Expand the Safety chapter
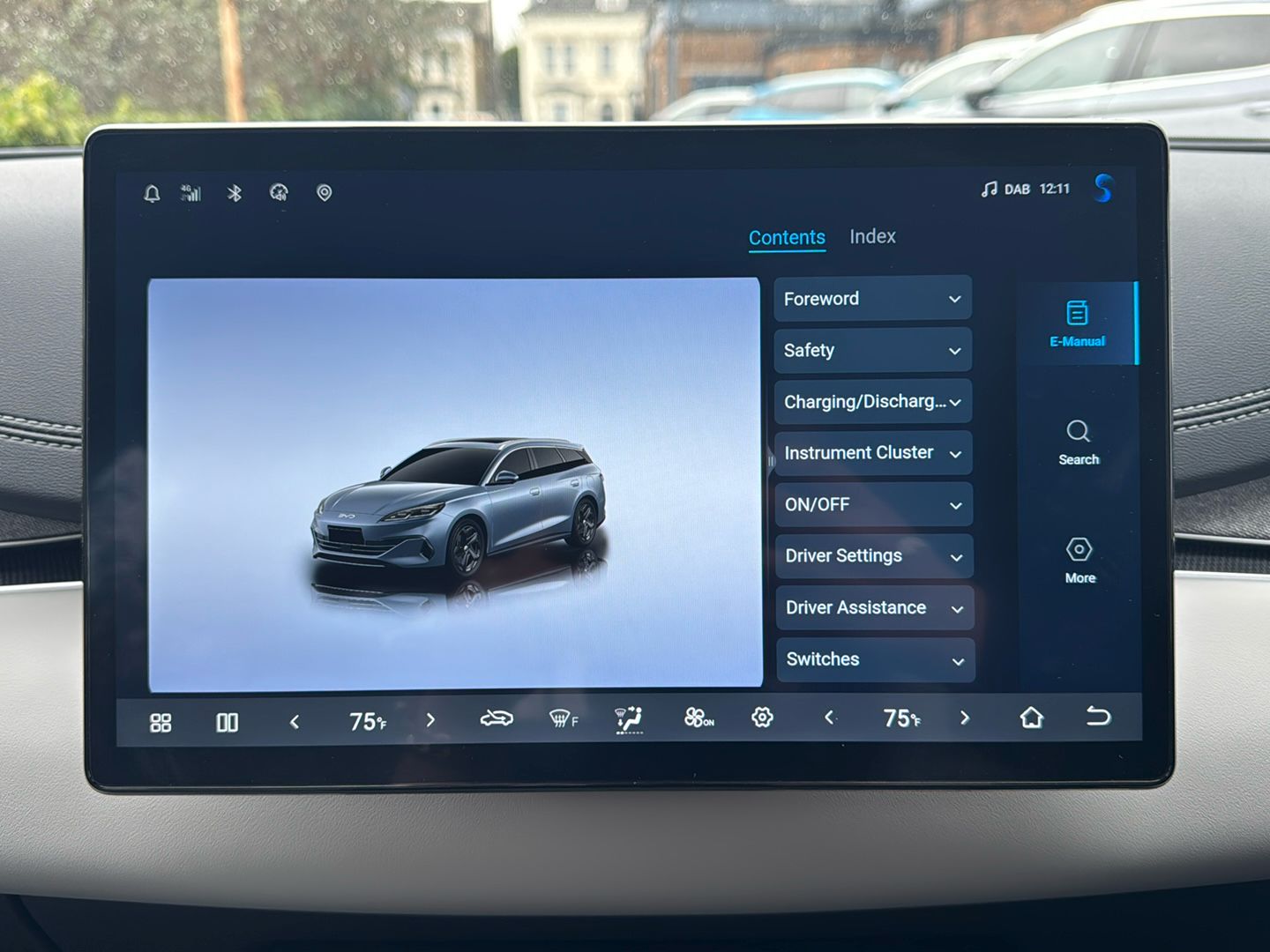Screen dimensions: 1270x952 (x=872, y=351)
